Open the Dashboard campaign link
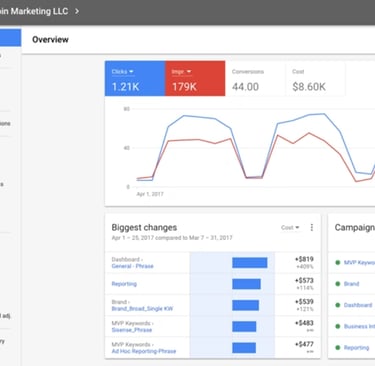 point(358,305)
